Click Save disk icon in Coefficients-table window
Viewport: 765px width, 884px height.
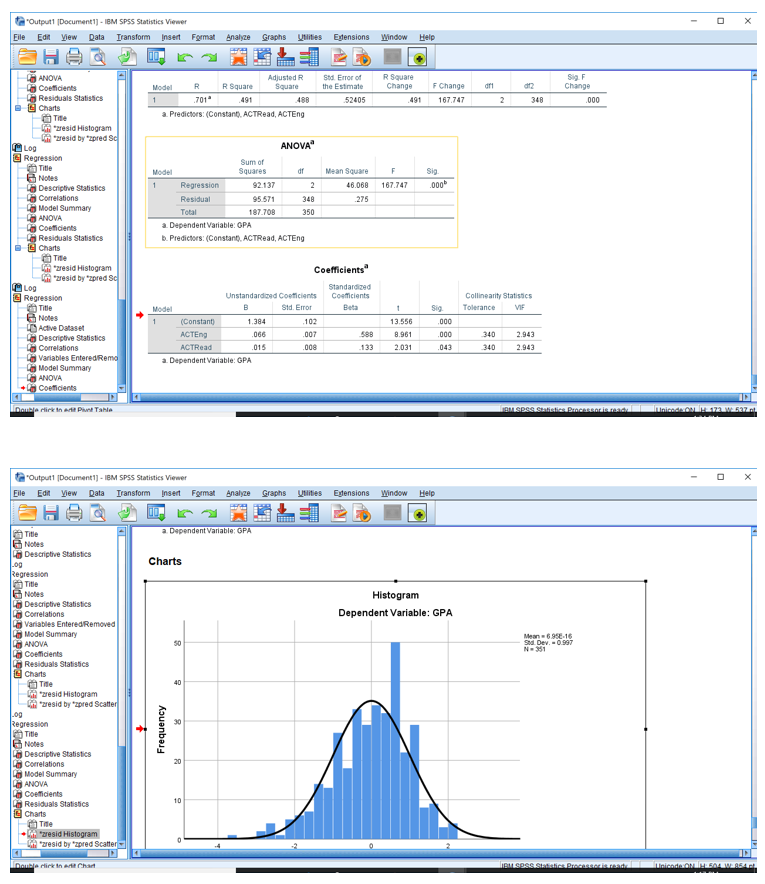pyautogui.click(x=51, y=57)
